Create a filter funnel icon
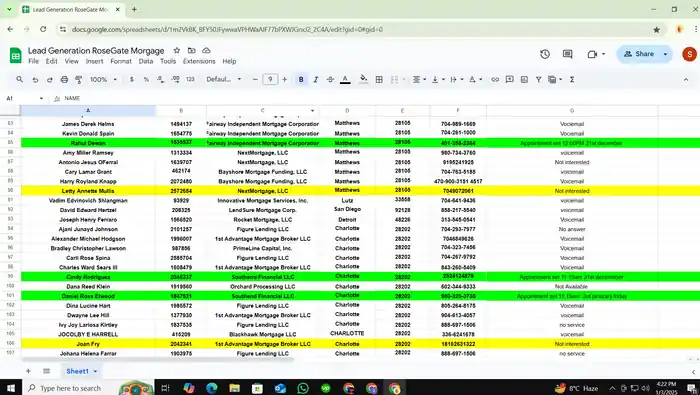 [538, 79]
